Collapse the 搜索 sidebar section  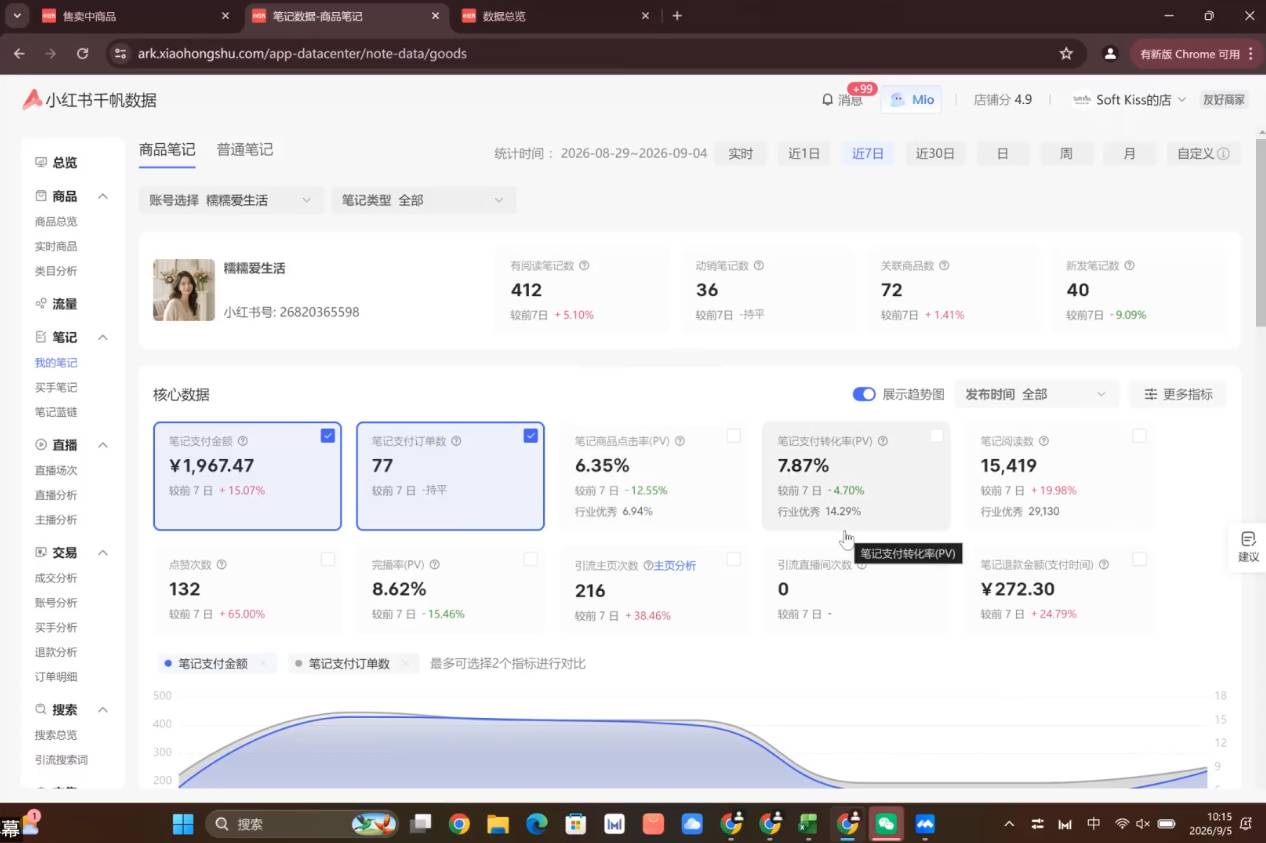(102, 710)
